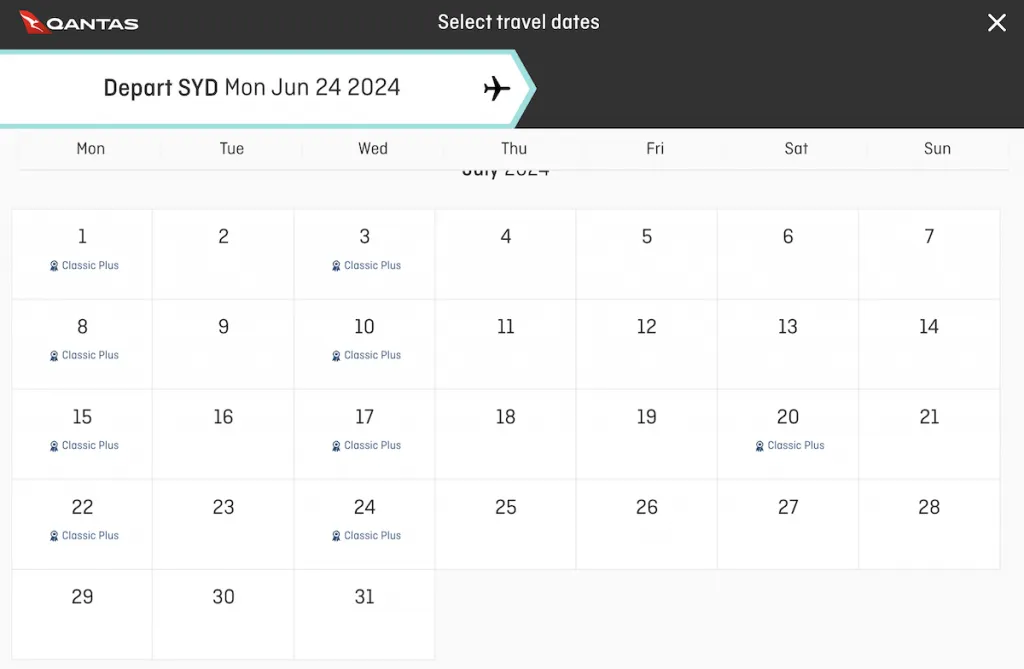The width and height of the screenshot is (1024, 669).
Task: Choose July 17 on the calendar
Action: (364, 434)
